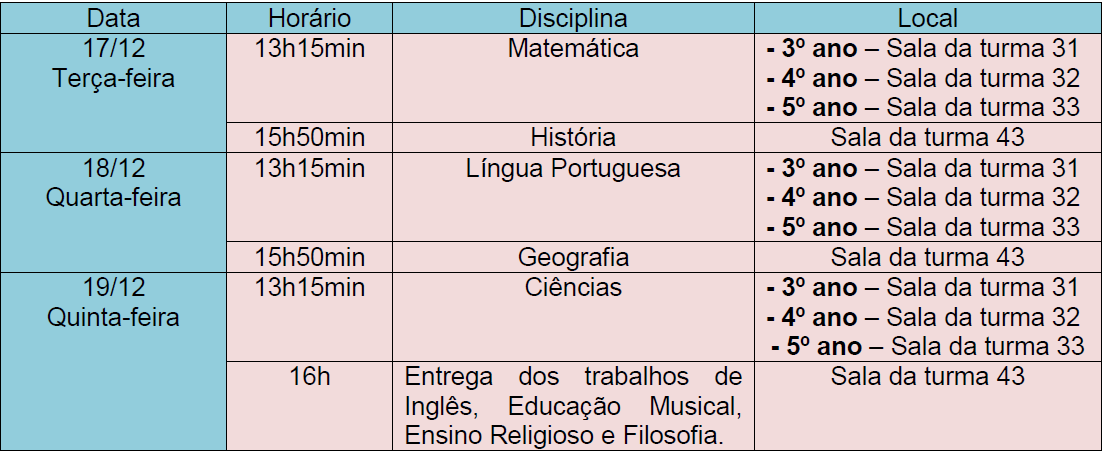This screenshot has width=1102, height=454.
Task: Click the 5º ano line in Ciências row
Action: point(928,346)
